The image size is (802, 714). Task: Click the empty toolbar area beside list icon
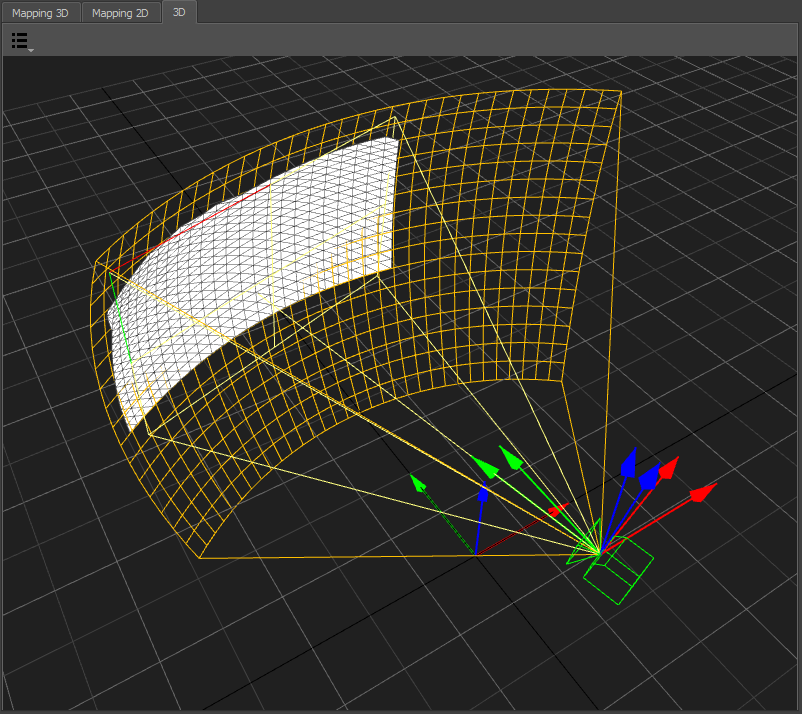400,41
